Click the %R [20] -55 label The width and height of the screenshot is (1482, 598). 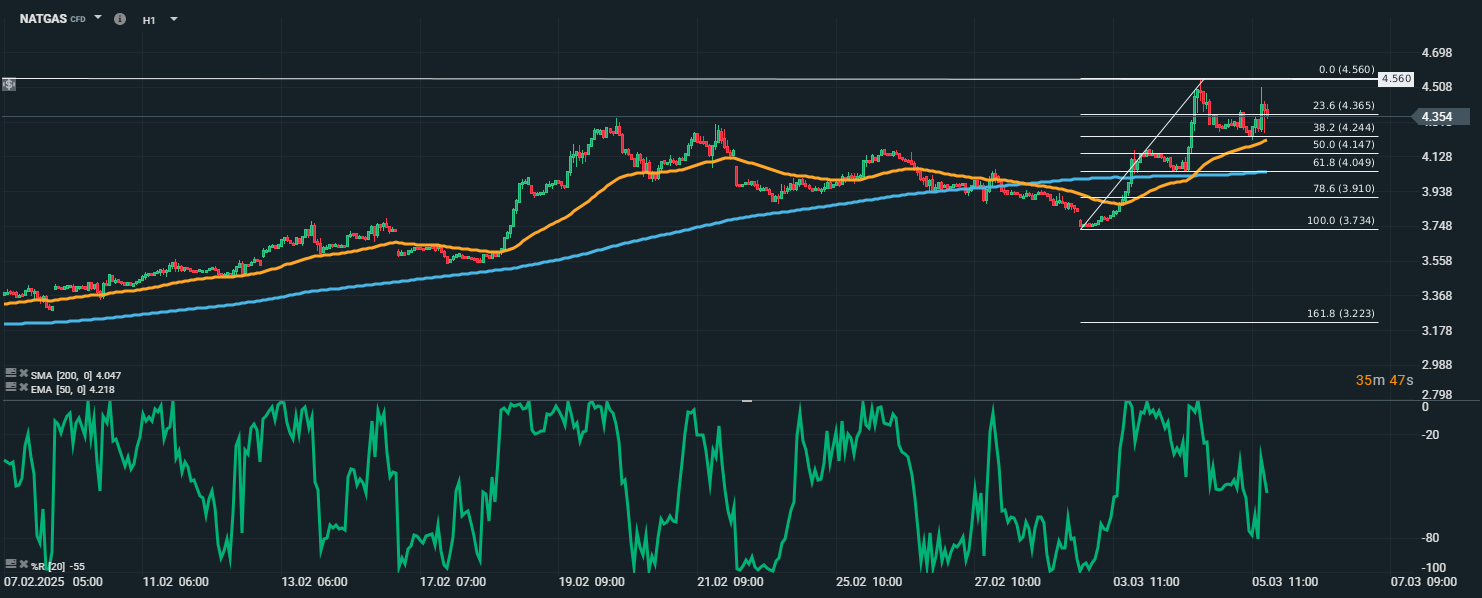[58, 566]
